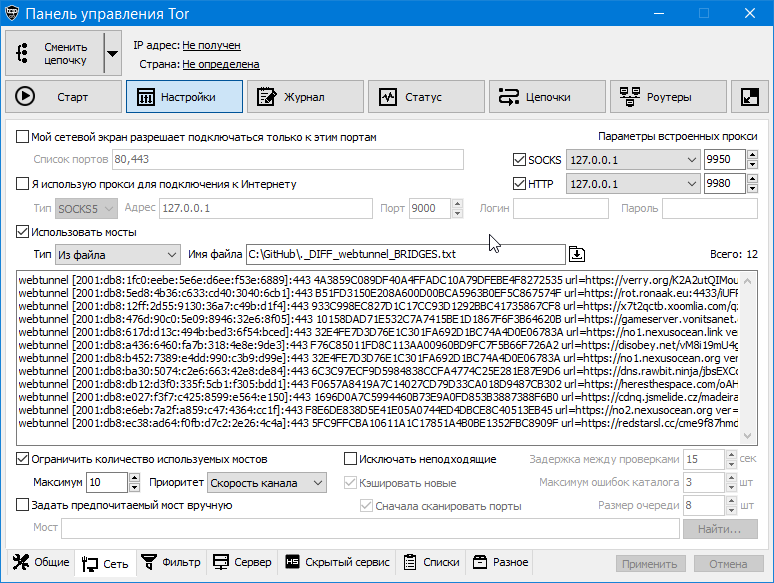Screen dimensions: 774x583
Task: Click bridge line with heresthespace.com url
Action: tap(378, 384)
